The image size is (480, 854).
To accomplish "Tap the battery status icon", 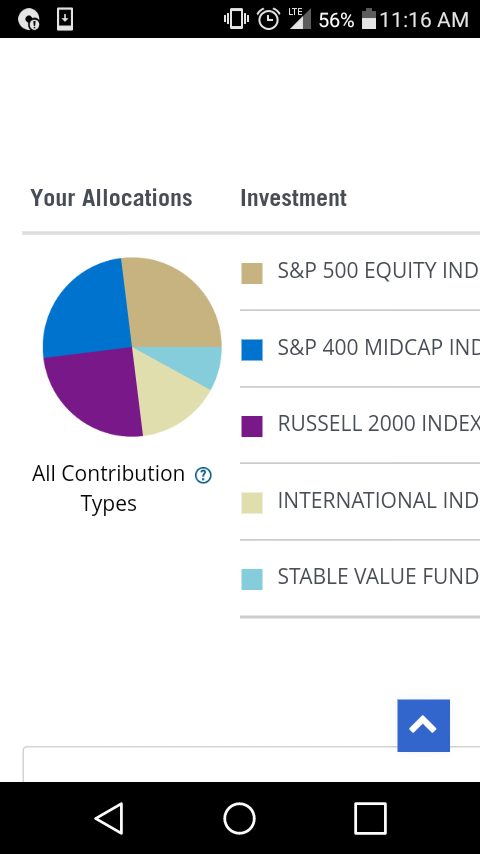I will pyautogui.click(x=369, y=19).
